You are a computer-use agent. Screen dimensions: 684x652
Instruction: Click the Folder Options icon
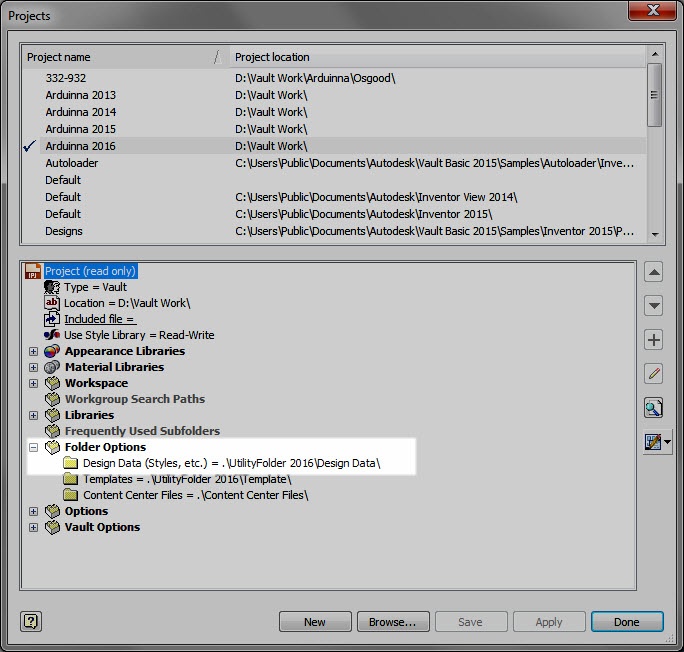52,447
